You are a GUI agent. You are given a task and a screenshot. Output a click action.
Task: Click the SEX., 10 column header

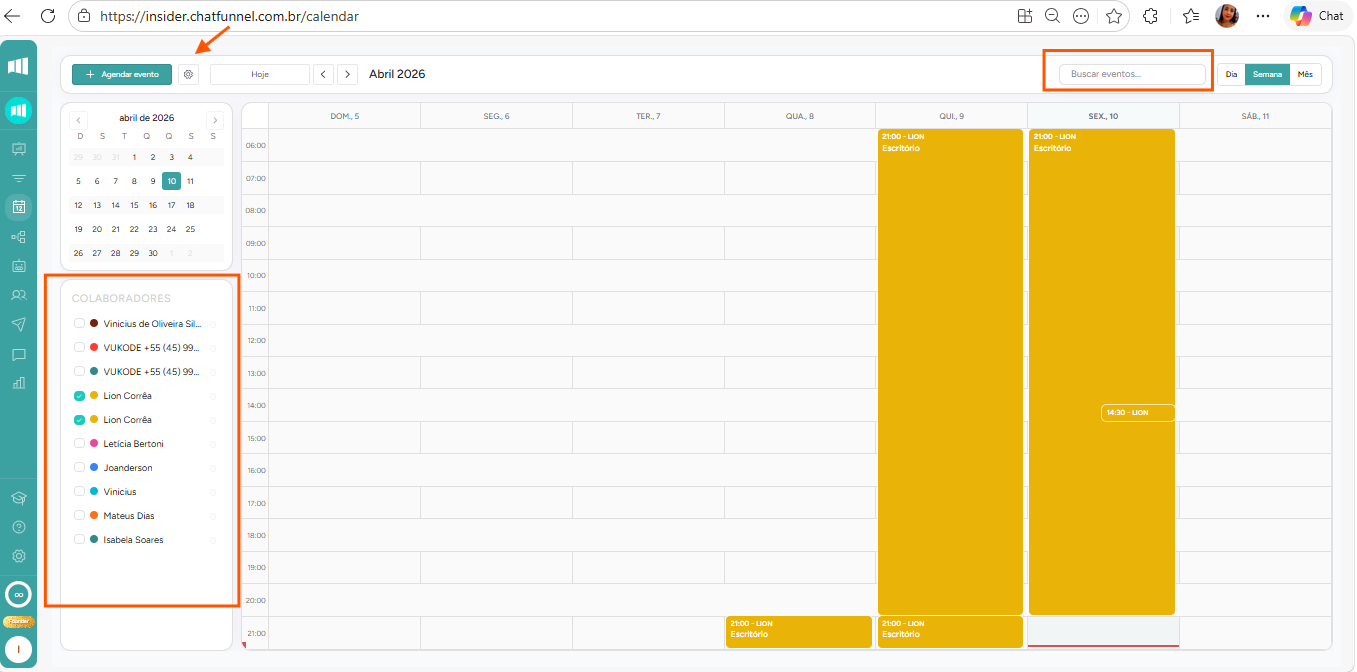tap(1103, 116)
